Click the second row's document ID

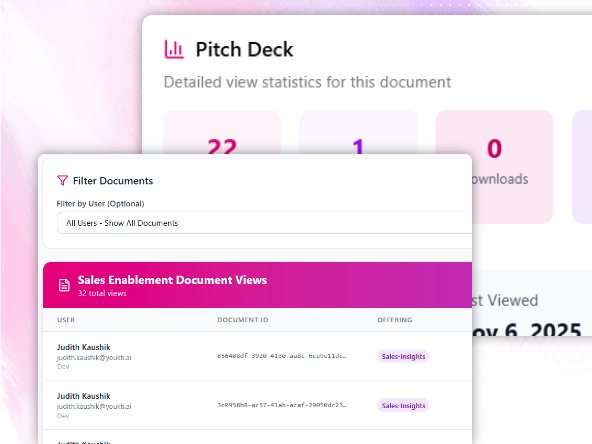pyautogui.click(x=282, y=405)
